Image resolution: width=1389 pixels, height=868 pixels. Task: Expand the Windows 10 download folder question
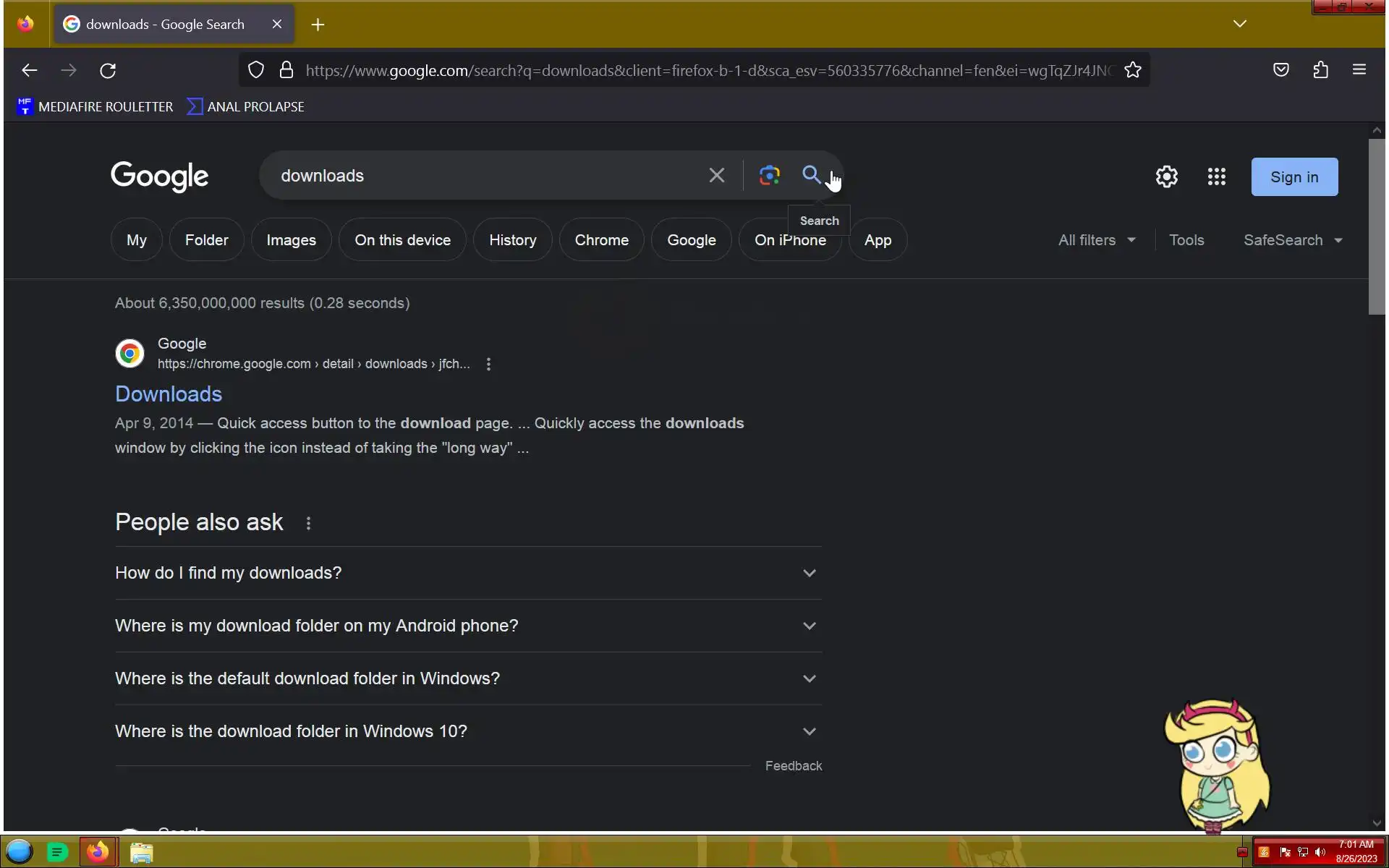tap(467, 731)
